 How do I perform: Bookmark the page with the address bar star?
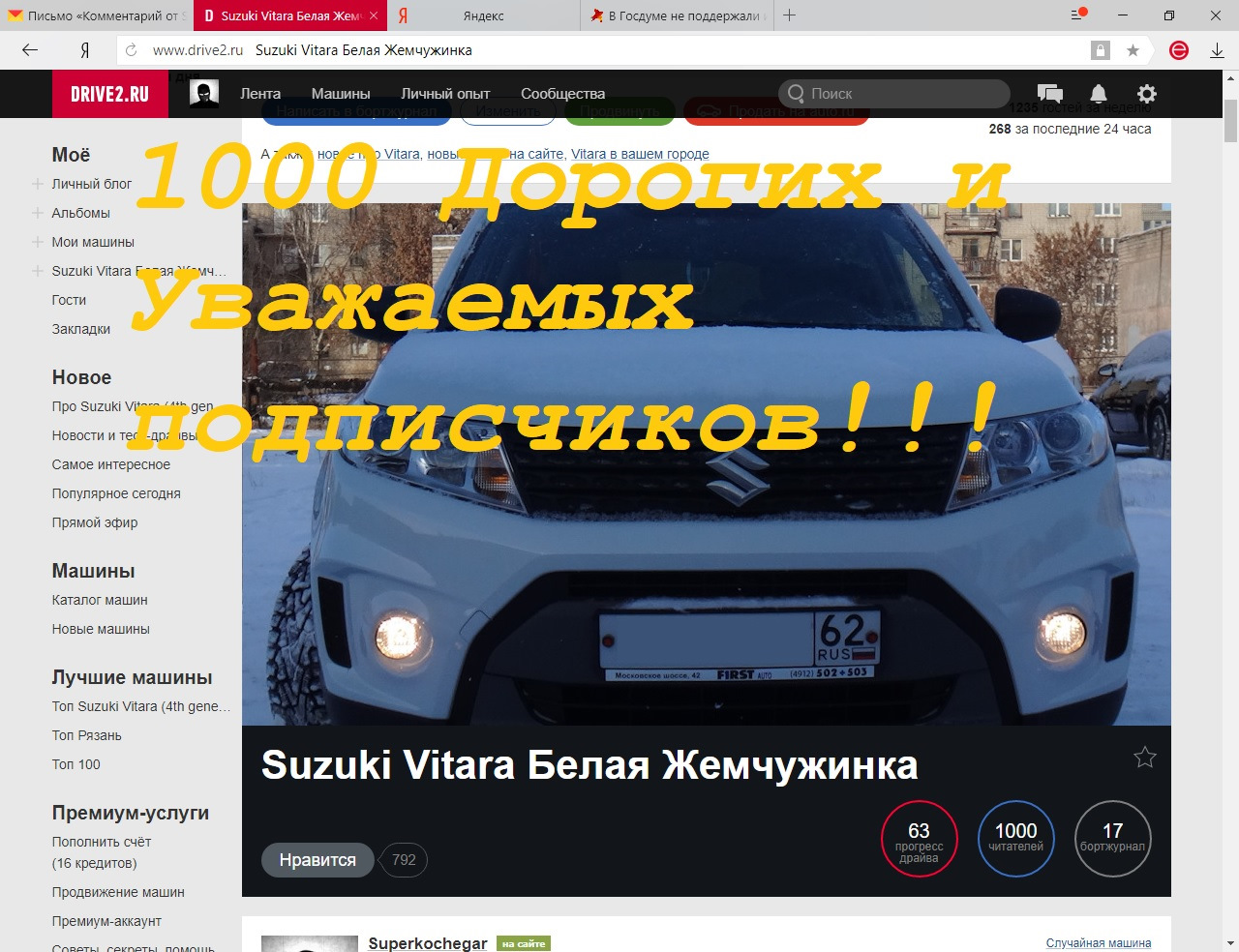[x=1133, y=50]
